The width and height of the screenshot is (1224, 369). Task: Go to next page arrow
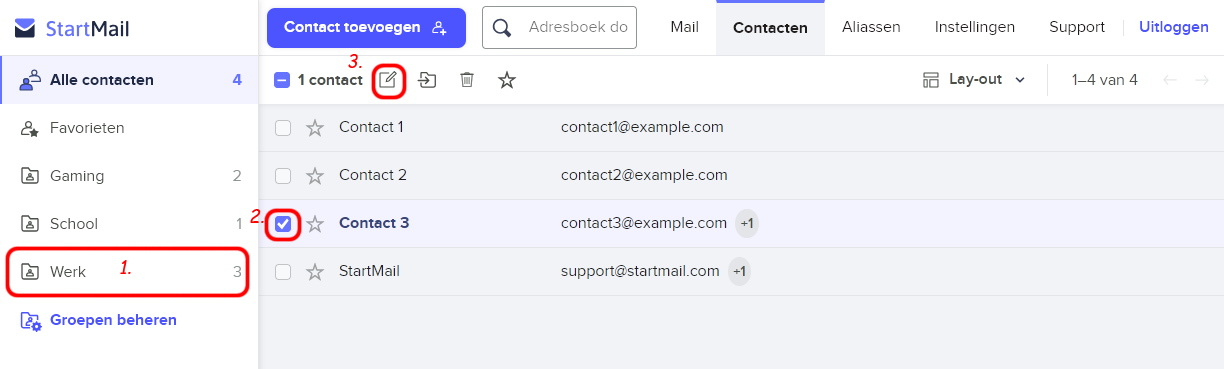click(1201, 80)
